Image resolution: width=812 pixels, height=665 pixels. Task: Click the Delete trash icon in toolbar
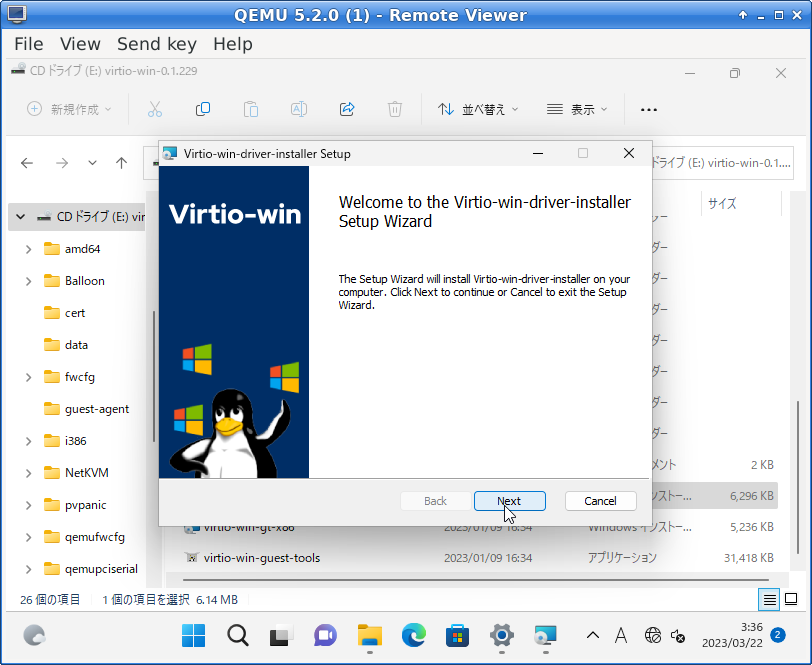(395, 109)
